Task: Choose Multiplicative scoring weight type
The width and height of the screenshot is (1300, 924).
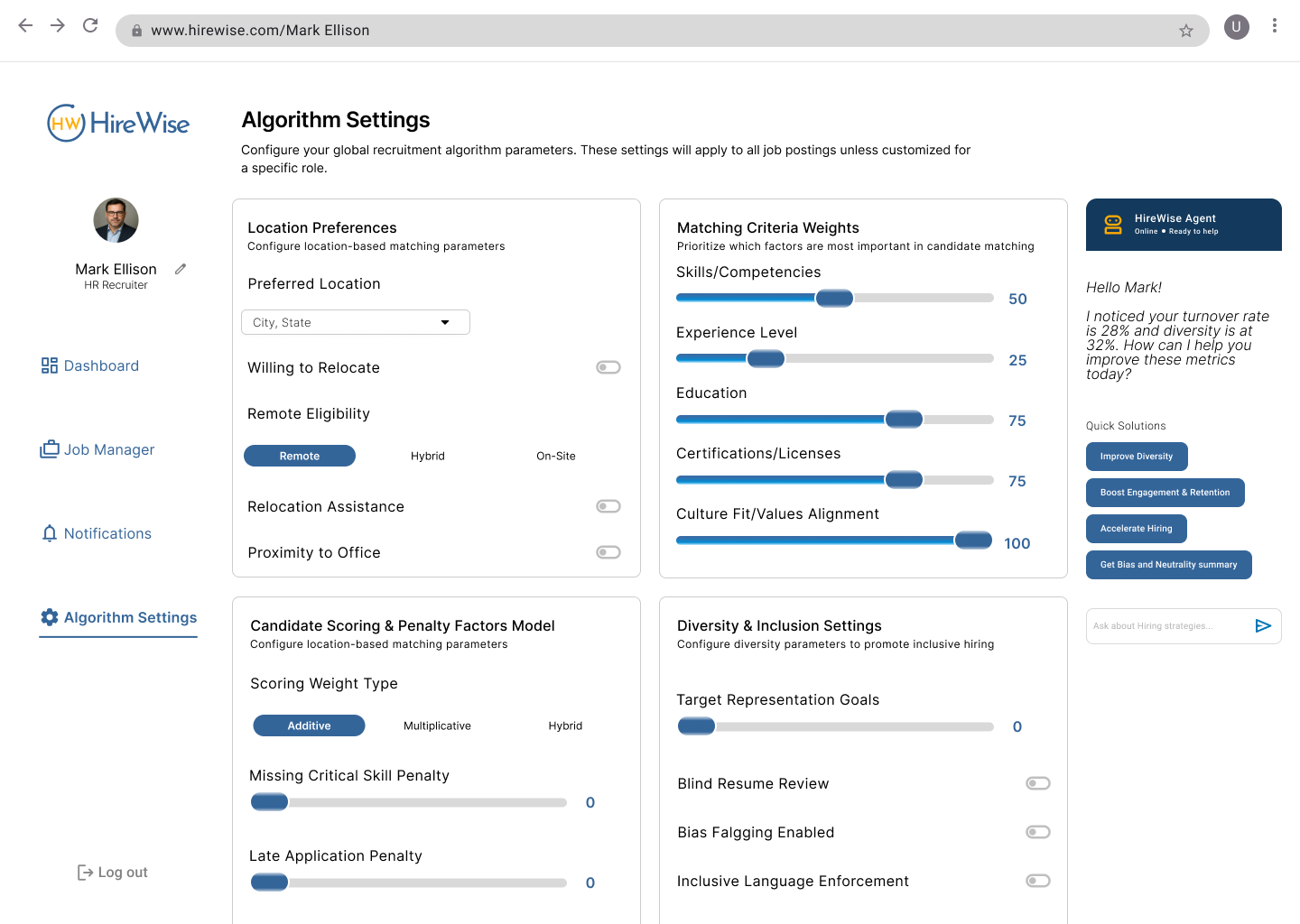Action: [437, 725]
